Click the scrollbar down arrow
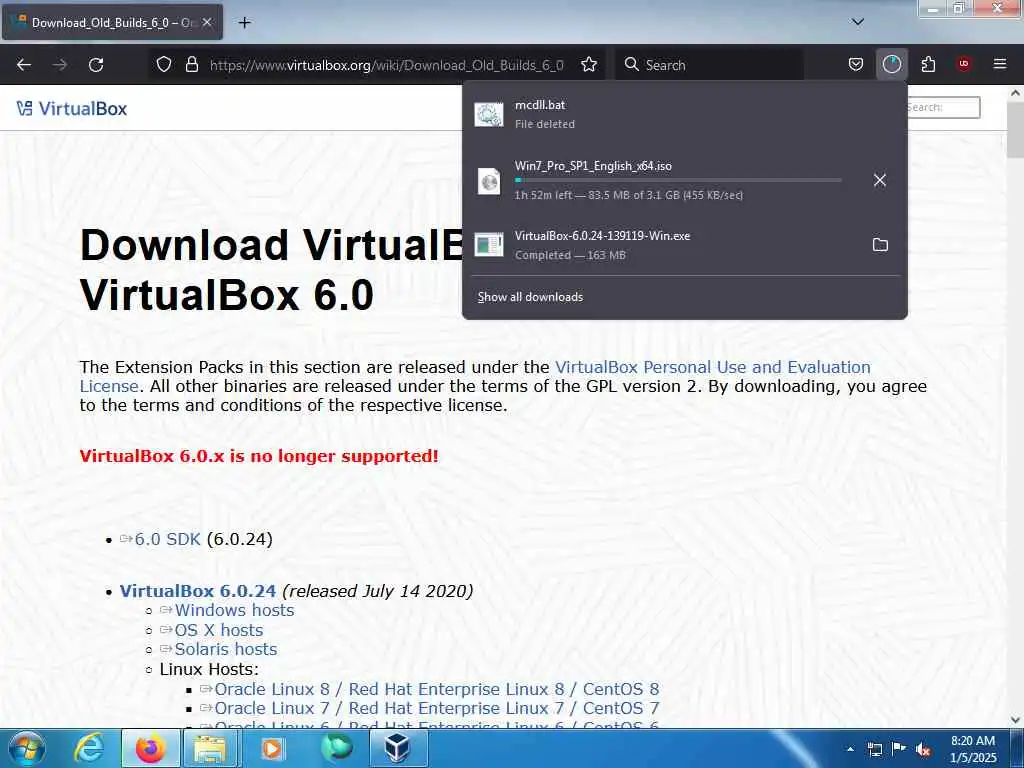This screenshot has width=1024, height=768. point(1015,720)
